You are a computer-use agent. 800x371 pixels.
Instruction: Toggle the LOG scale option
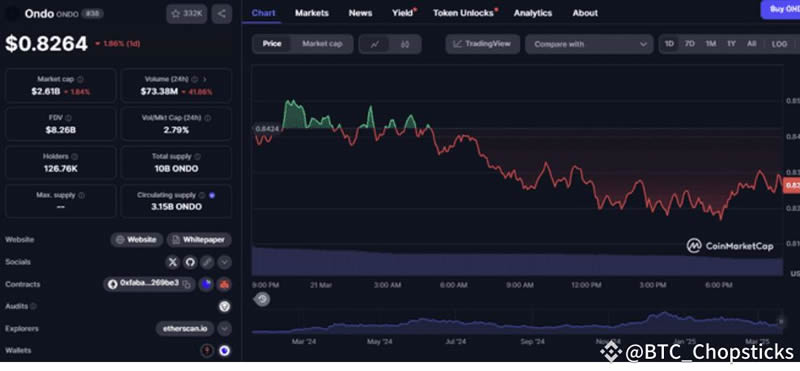click(x=779, y=44)
